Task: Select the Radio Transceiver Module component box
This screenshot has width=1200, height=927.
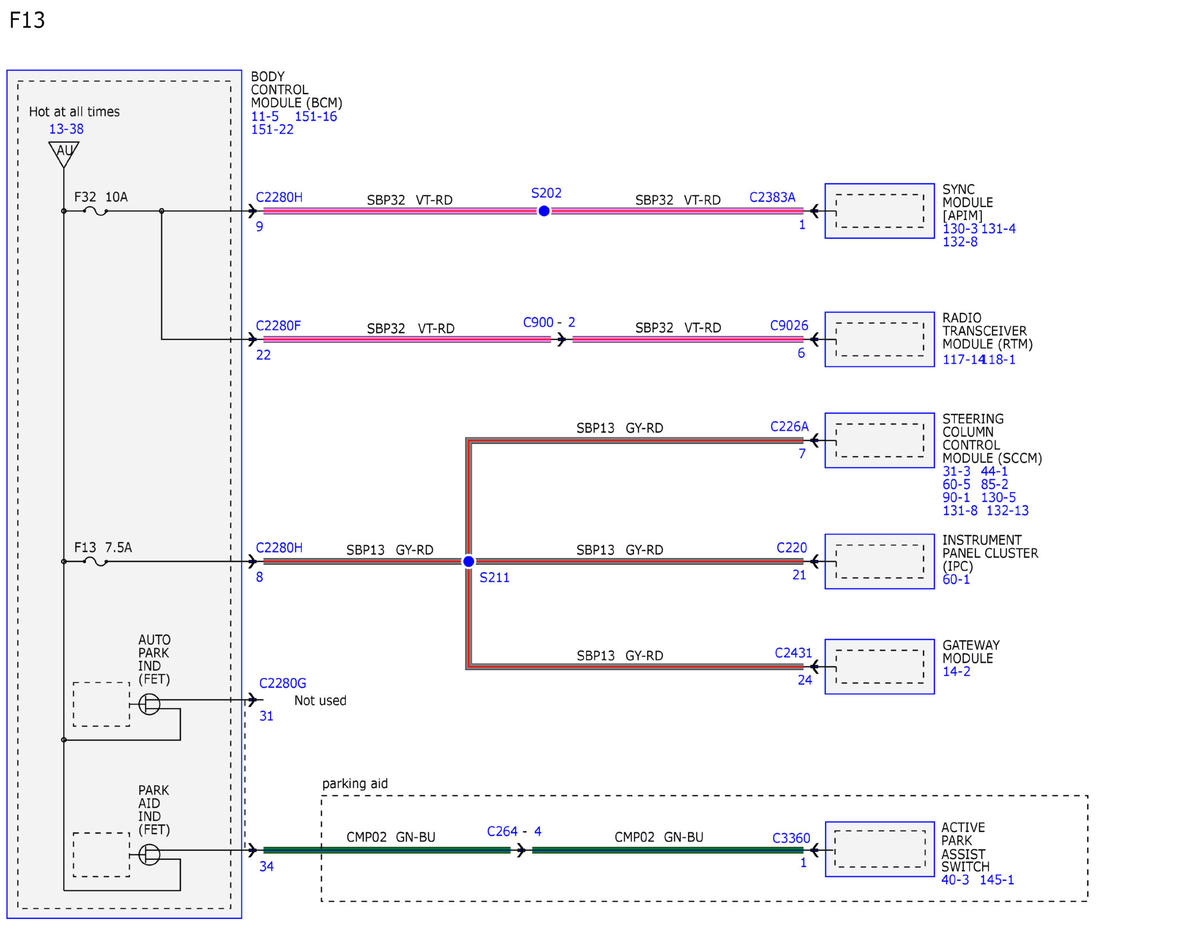Action: [x=879, y=339]
